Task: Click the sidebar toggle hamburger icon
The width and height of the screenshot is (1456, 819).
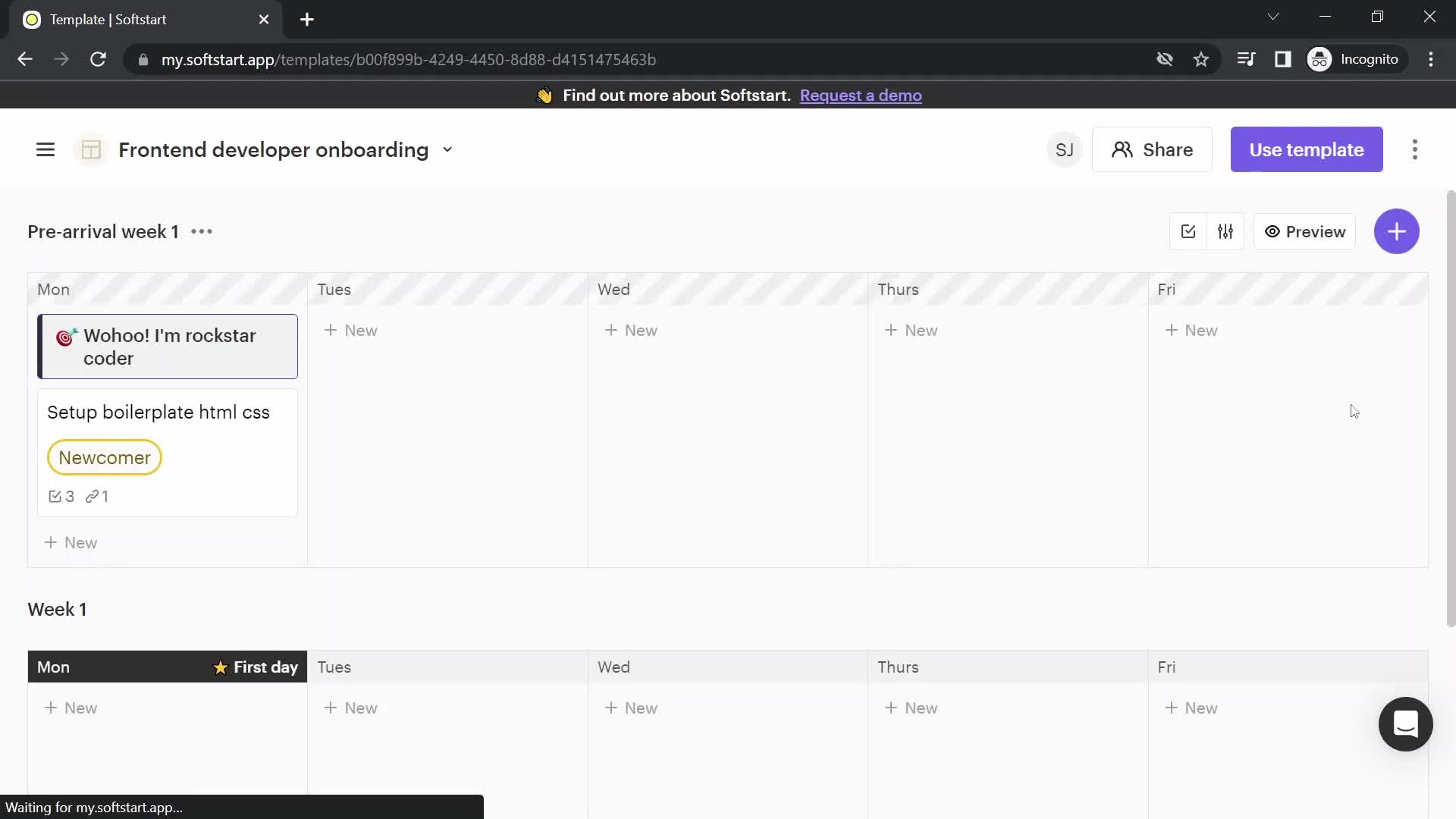Action: pyautogui.click(x=45, y=150)
